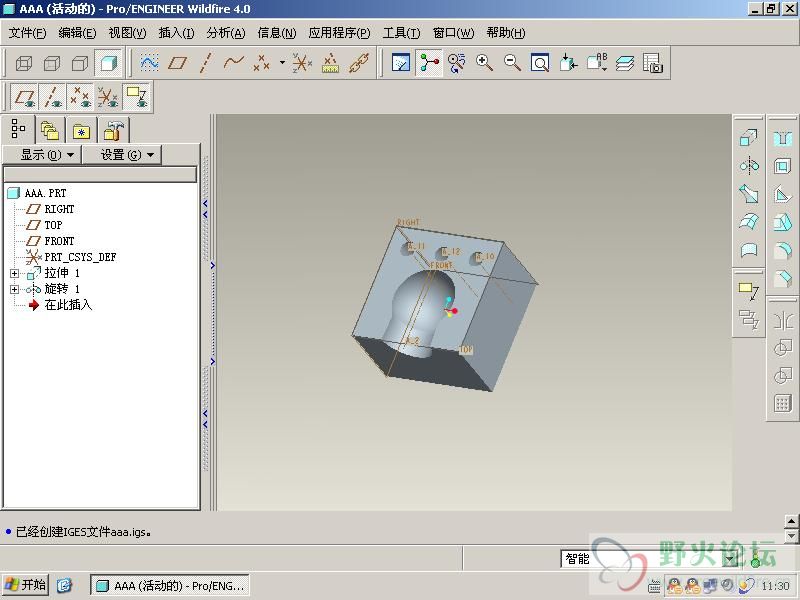Toggle datum planes display

[x=24, y=96]
